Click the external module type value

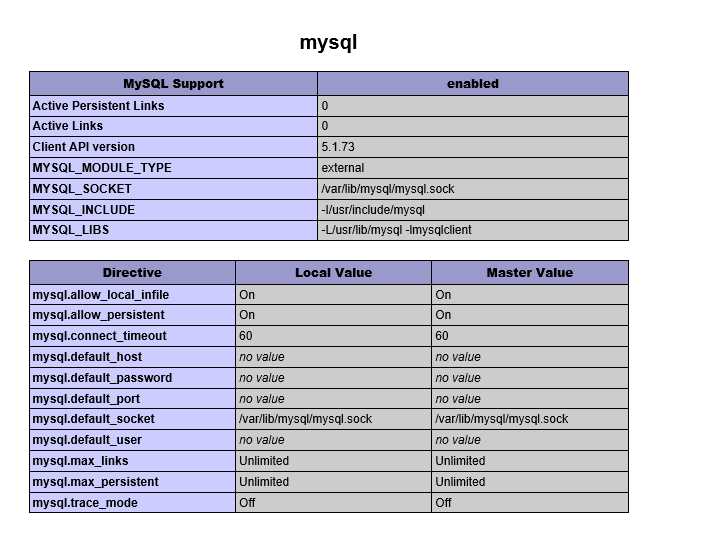(343, 168)
